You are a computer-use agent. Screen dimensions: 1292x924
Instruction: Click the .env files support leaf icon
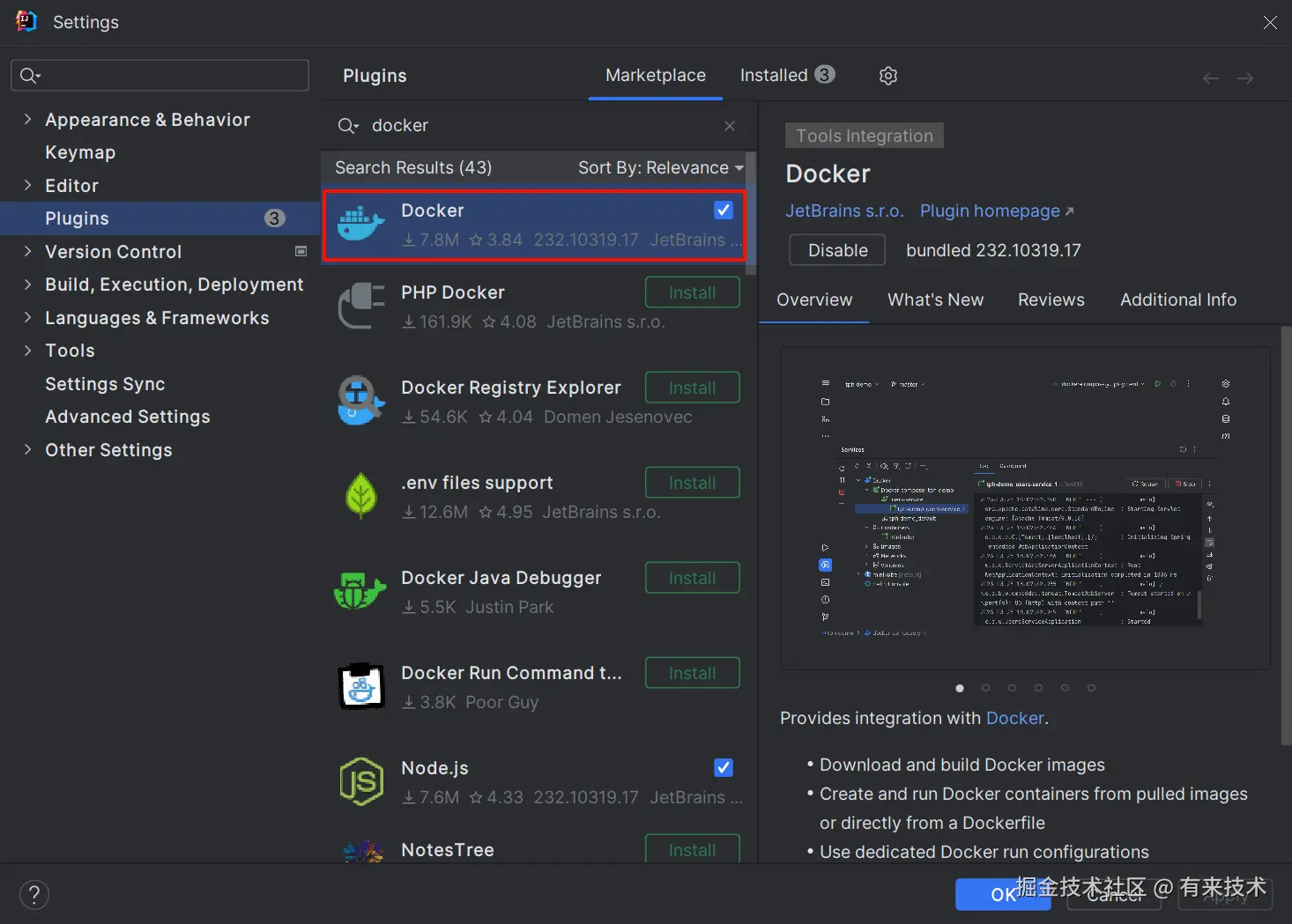pyautogui.click(x=361, y=496)
